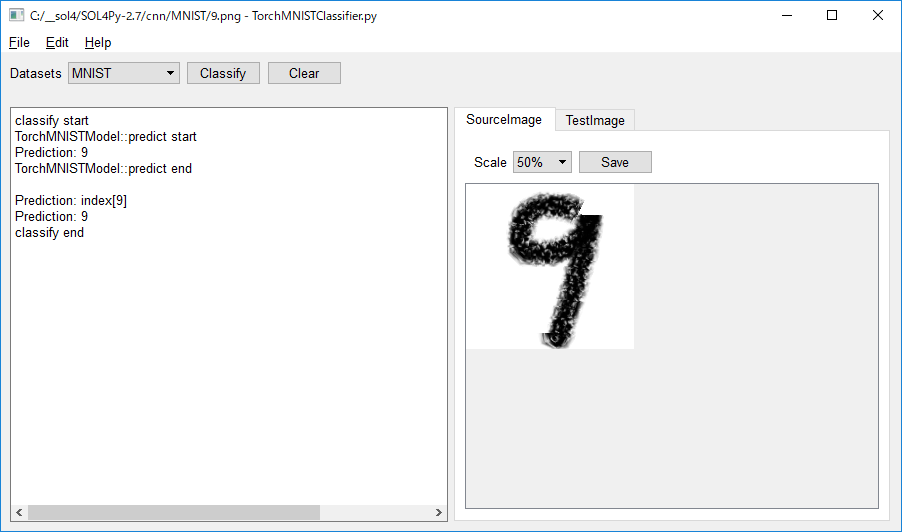
Task: Click the dropdown arrow of Datasets combo box
Action: point(170,73)
